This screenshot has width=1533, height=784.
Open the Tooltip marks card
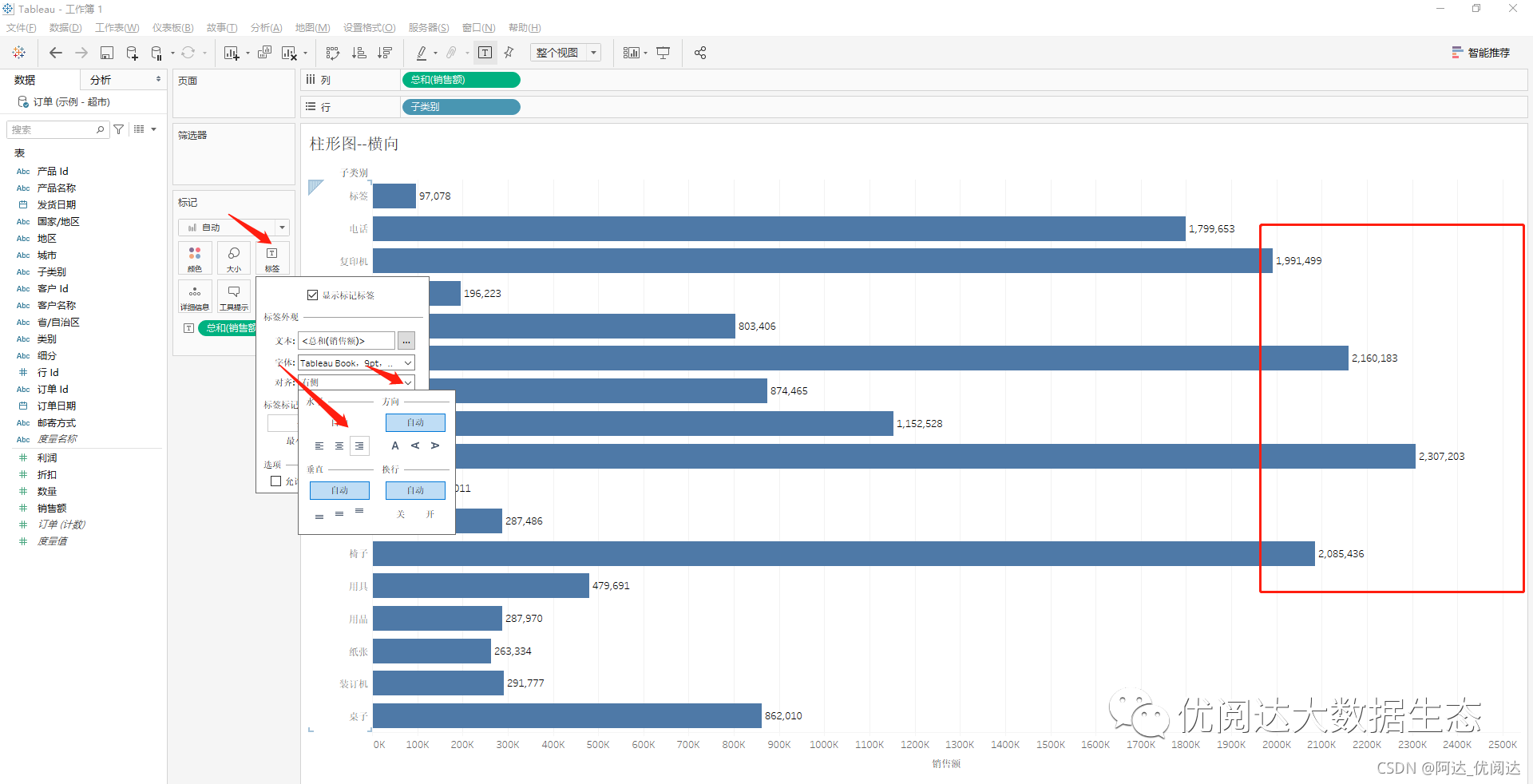pyautogui.click(x=234, y=296)
